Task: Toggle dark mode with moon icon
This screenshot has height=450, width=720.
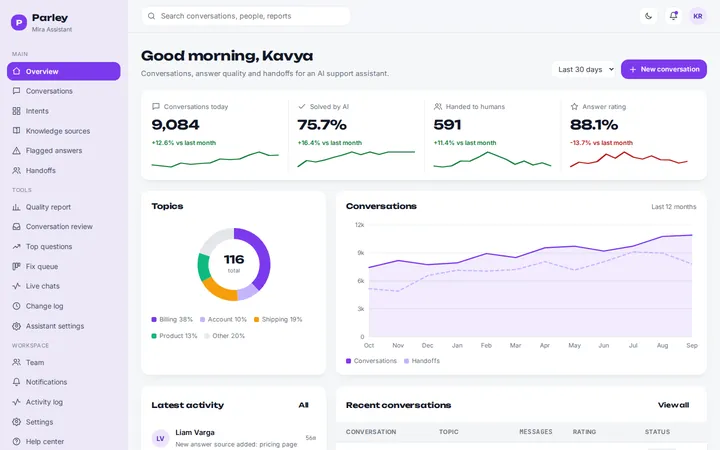Action: pos(648,16)
